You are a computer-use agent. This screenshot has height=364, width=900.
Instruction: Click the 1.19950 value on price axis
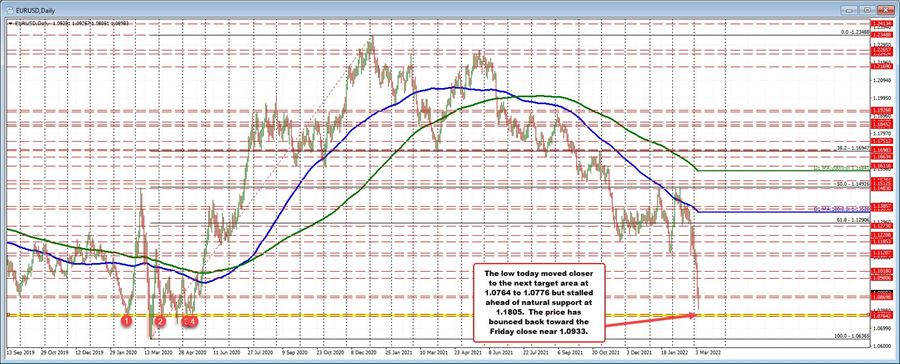pos(882,98)
